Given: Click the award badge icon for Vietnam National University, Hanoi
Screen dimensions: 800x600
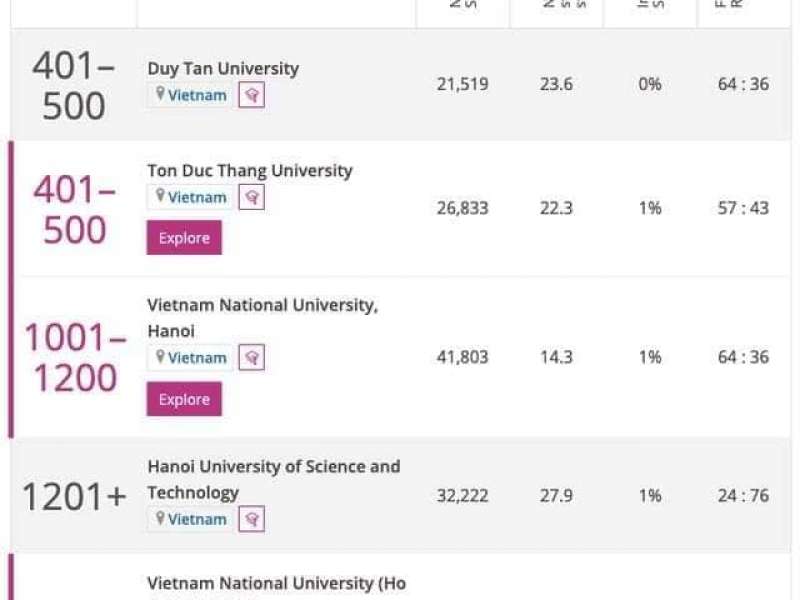Looking at the screenshot, I should tap(252, 358).
